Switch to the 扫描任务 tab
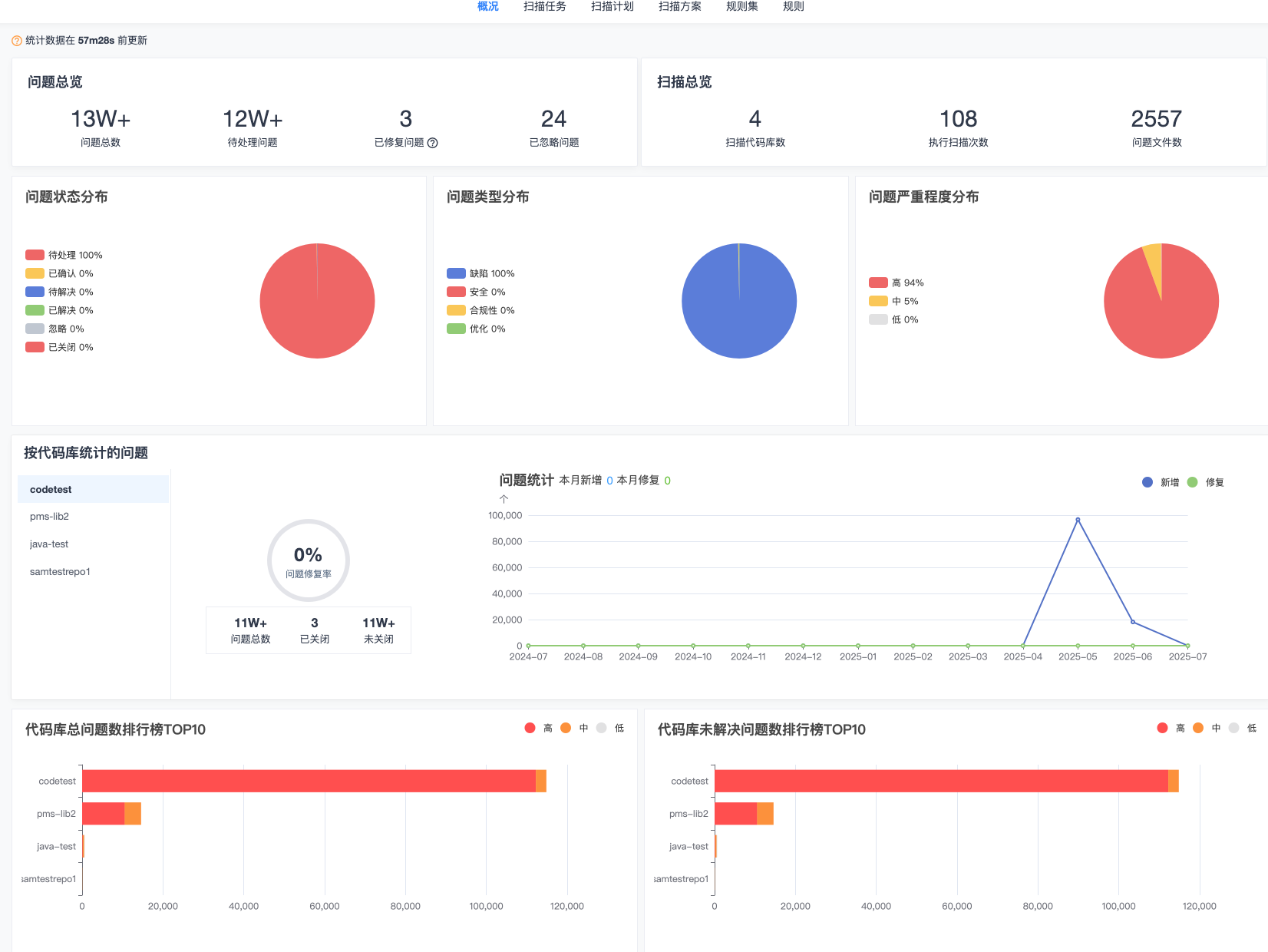This screenshot has width=1268, height=952. tap(544, 7)
